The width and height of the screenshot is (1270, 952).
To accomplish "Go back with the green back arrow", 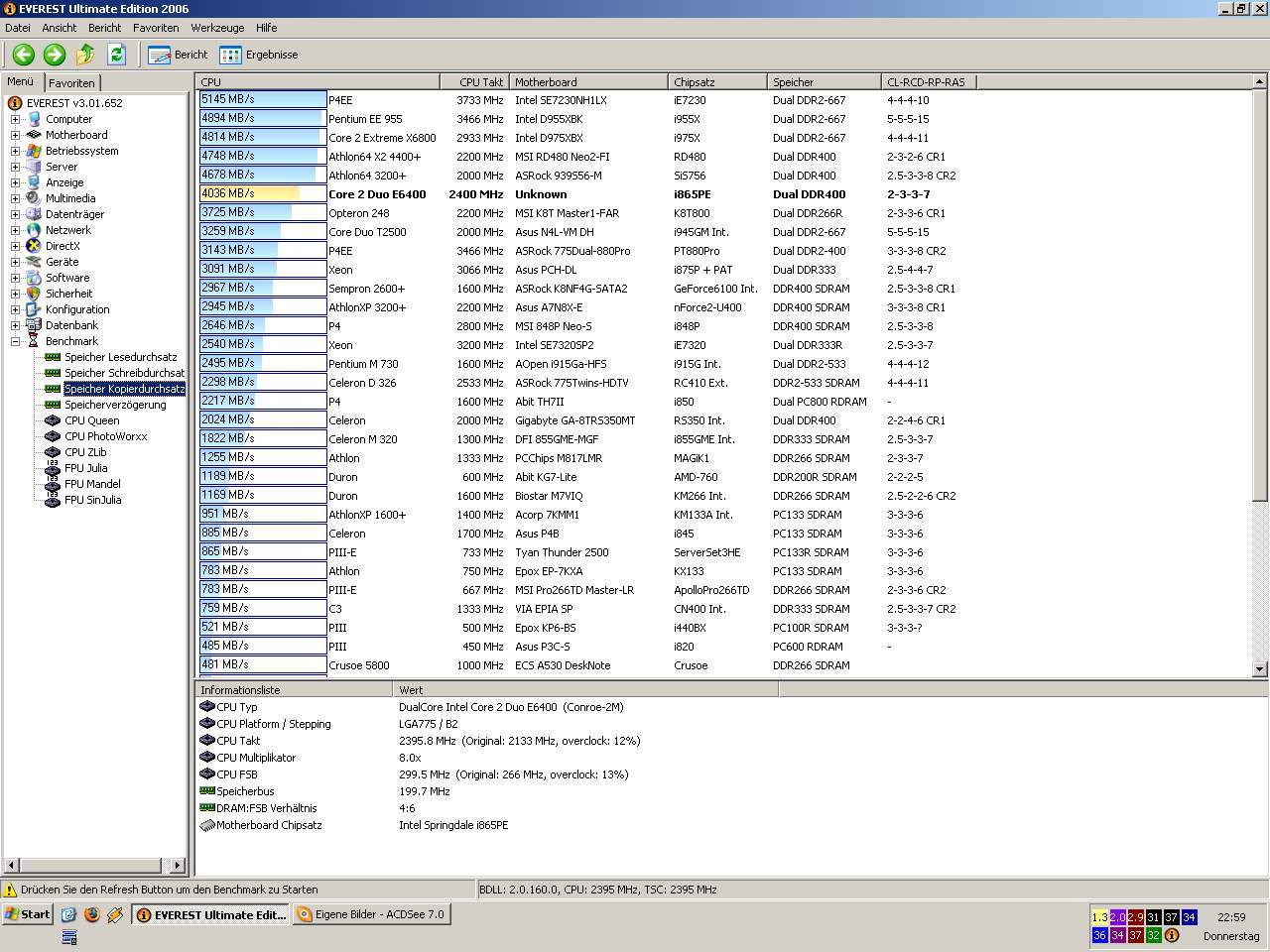I will point(24,55).
